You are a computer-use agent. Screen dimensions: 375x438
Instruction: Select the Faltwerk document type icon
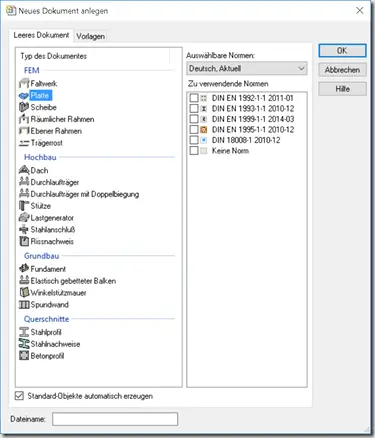[x=24, y=83]
